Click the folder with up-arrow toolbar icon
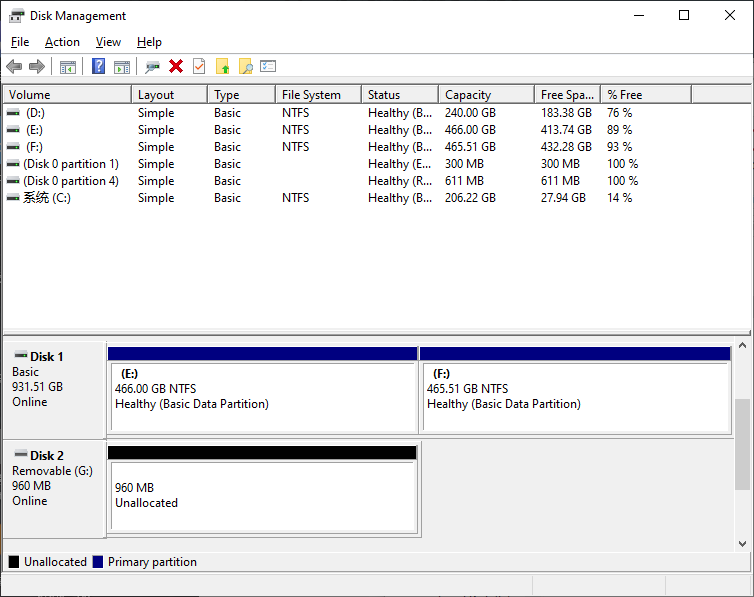This screenshot has height=597, width=754. [222, 66]
